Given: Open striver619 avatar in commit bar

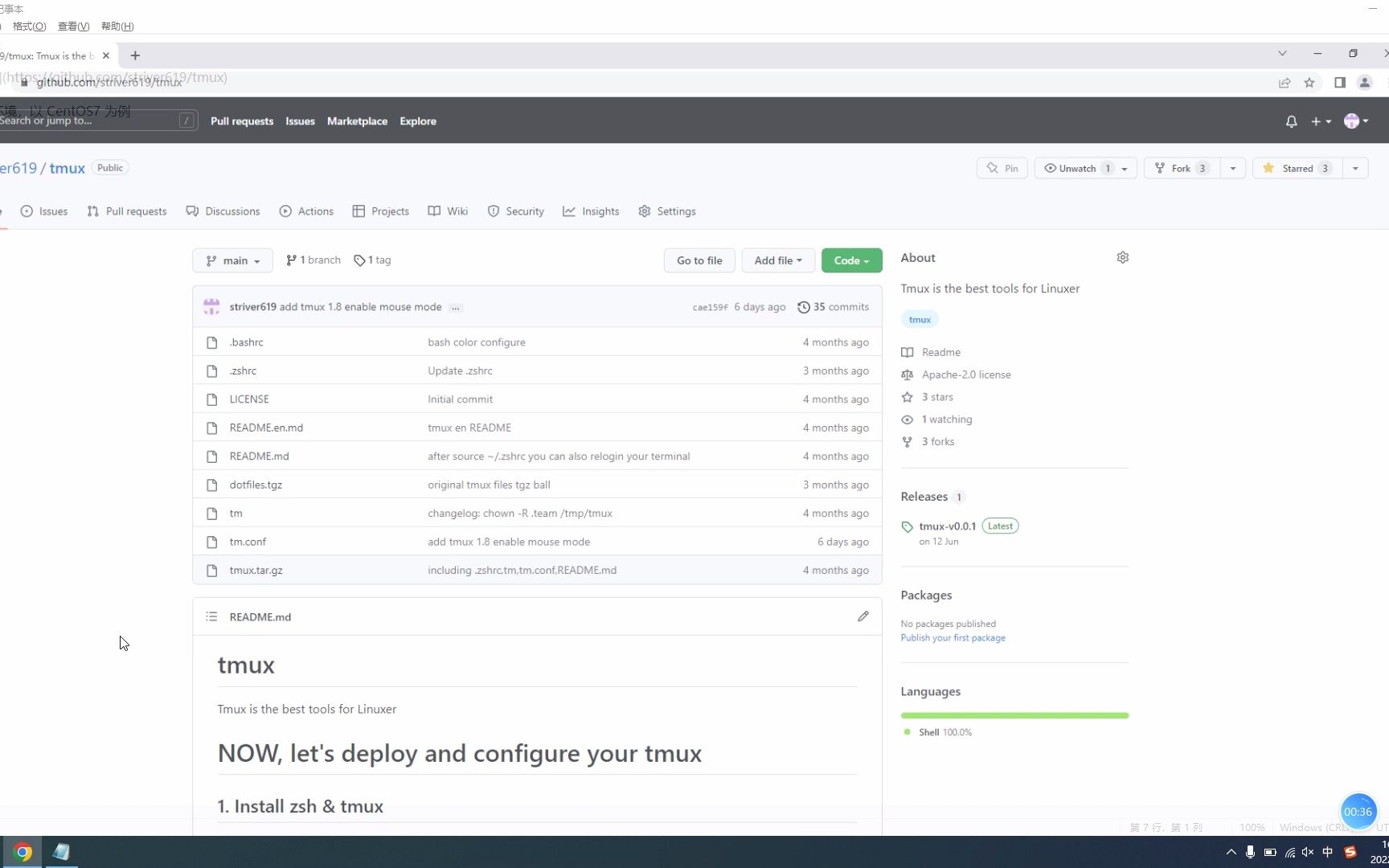Looking at the screenshot, I should pyautogui.click(x=211, y=306).
